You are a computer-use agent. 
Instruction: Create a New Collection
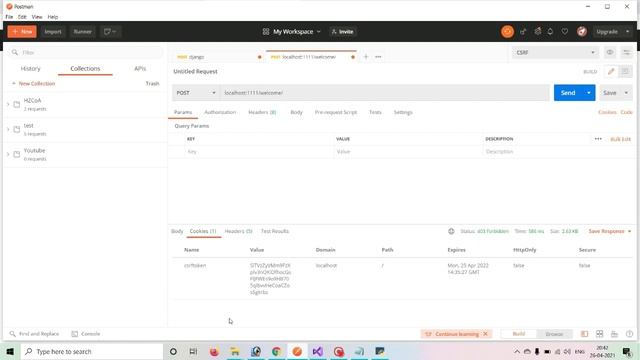click(x=33, y=83)
